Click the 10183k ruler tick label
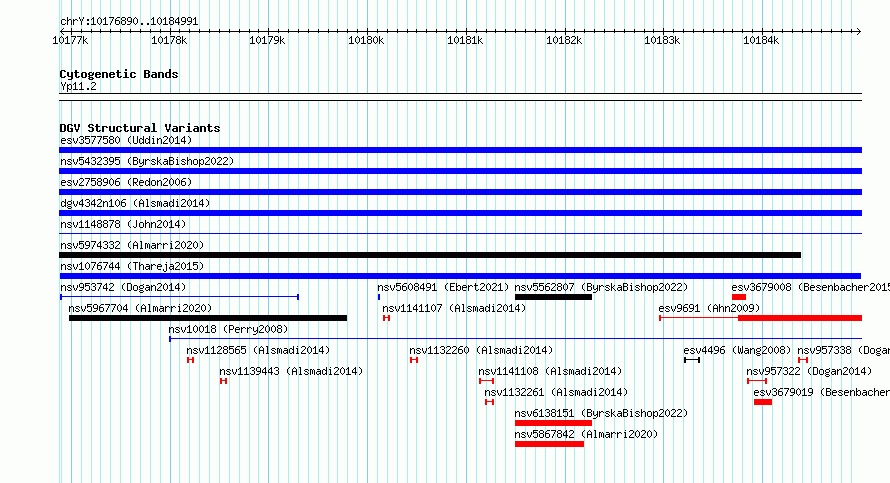 tap(662, 40)
